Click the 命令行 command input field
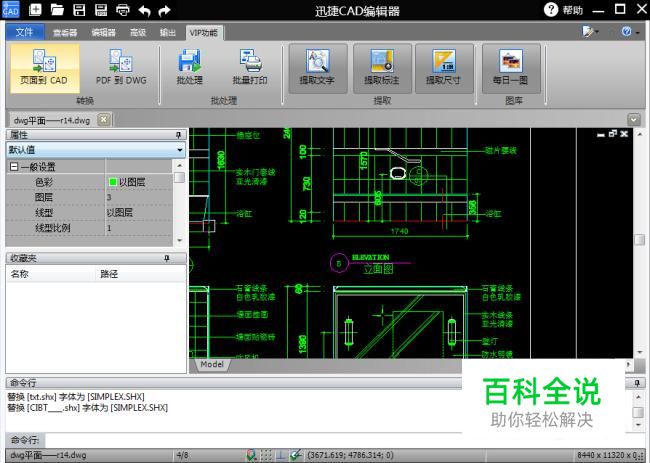The width and height of the screenshot is (650, 463). pos(253,440)
